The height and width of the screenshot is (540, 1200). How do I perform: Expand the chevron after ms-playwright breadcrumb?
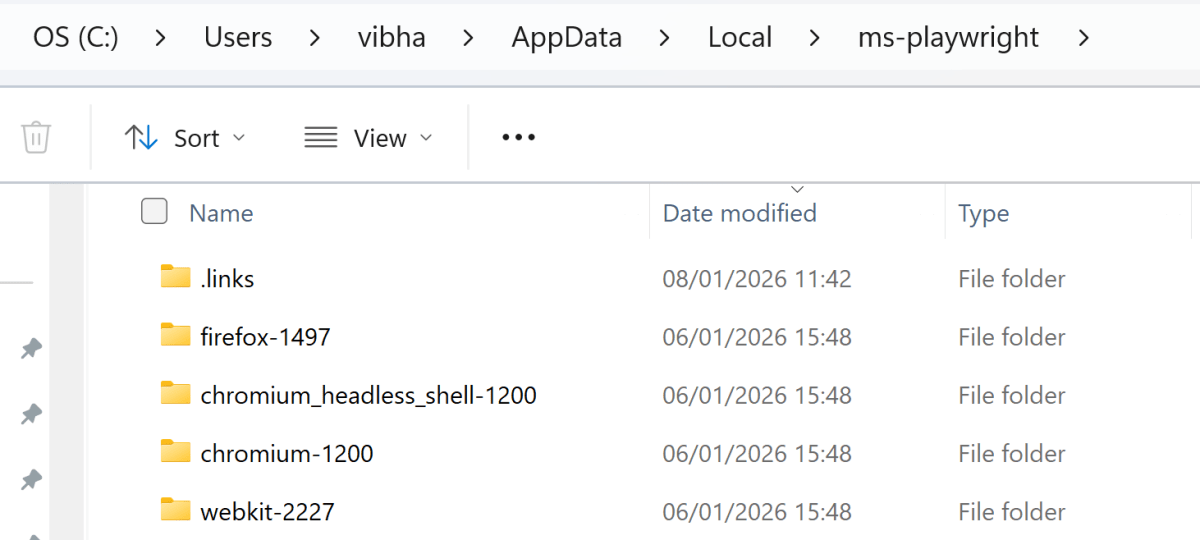pos(1083,38)
